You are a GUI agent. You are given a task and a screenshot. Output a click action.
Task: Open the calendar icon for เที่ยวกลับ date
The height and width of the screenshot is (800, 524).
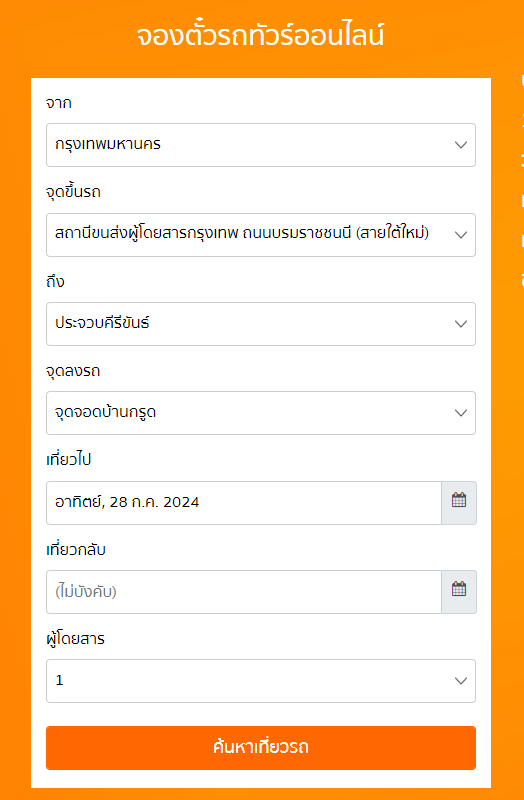click(x=459, y=592)
